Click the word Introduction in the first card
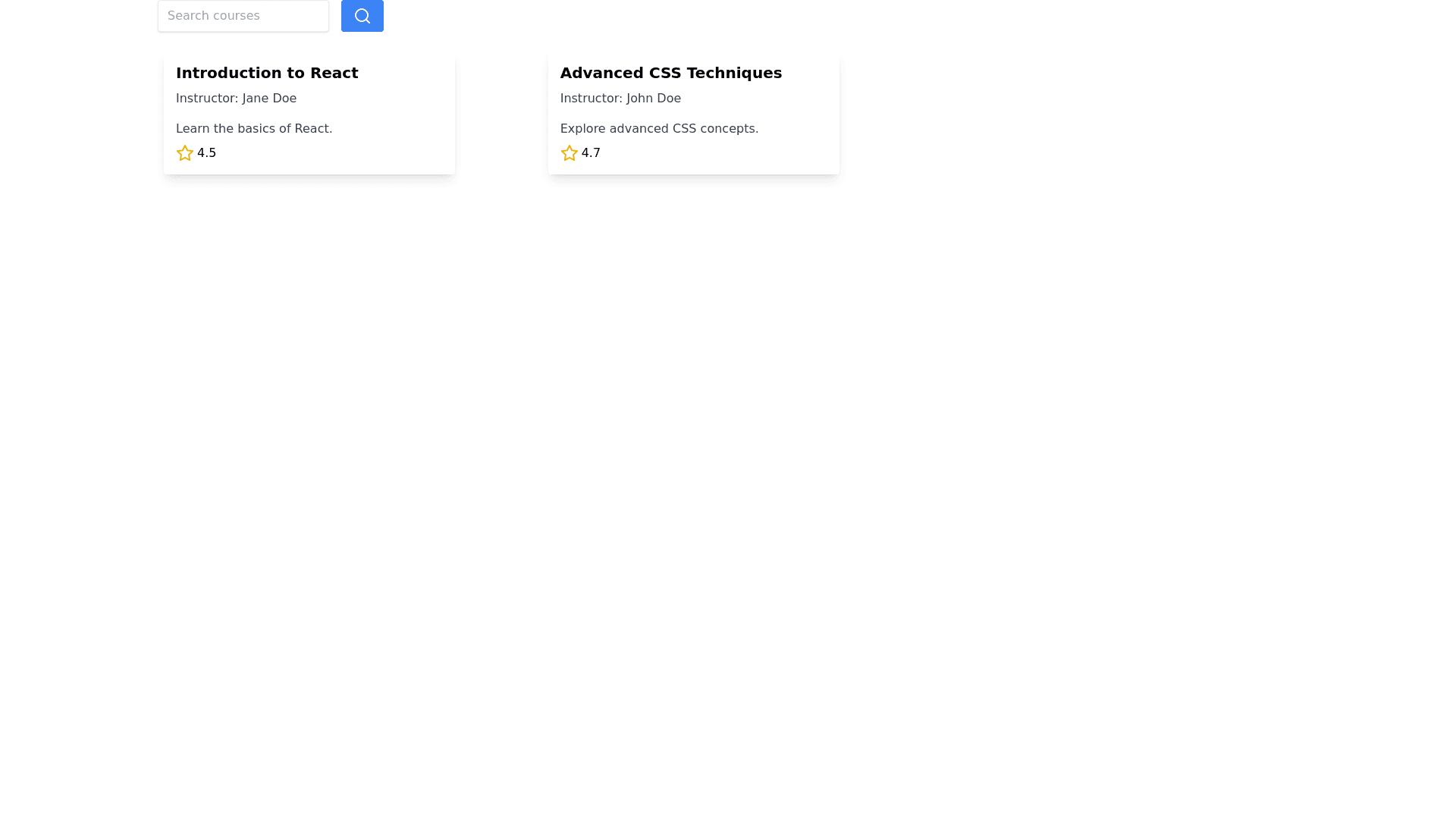 (228, 73)
